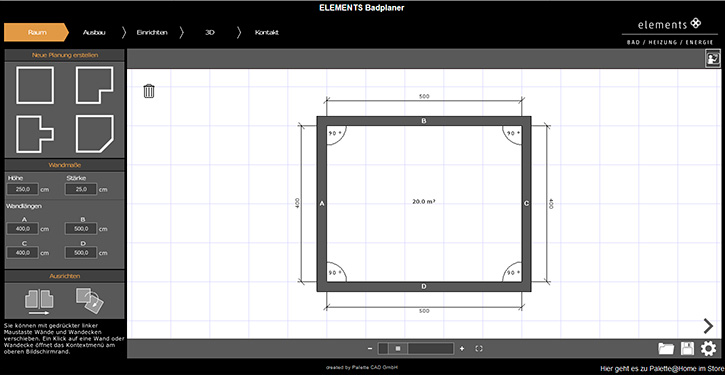Choose the room template with beveled corner
The height and width of the screenshot is (375, 725).
pos(95,134)
